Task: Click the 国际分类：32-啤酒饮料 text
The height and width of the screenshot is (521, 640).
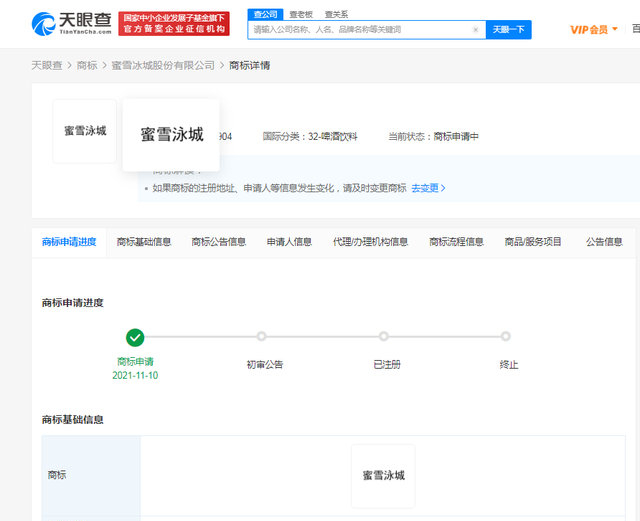Action: tap(310, 136)
